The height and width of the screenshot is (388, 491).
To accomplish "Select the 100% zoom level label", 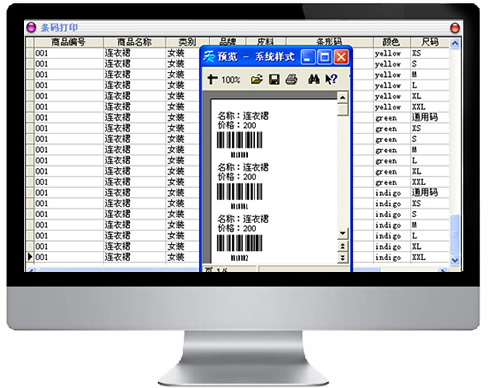I will [x=231, y=80].
